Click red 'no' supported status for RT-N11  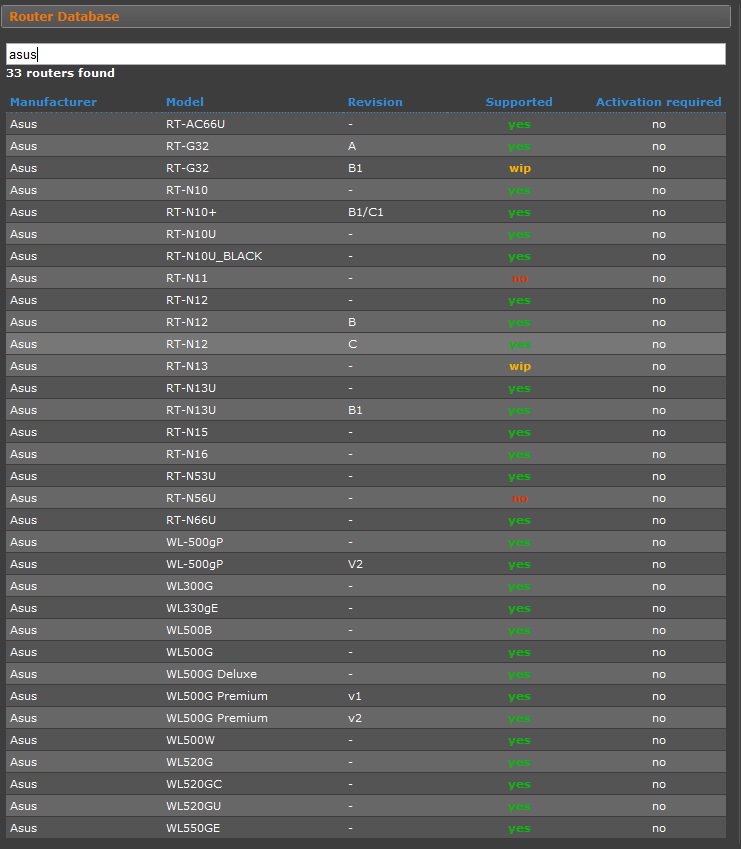pyautogui.click(x=520, y=279)
